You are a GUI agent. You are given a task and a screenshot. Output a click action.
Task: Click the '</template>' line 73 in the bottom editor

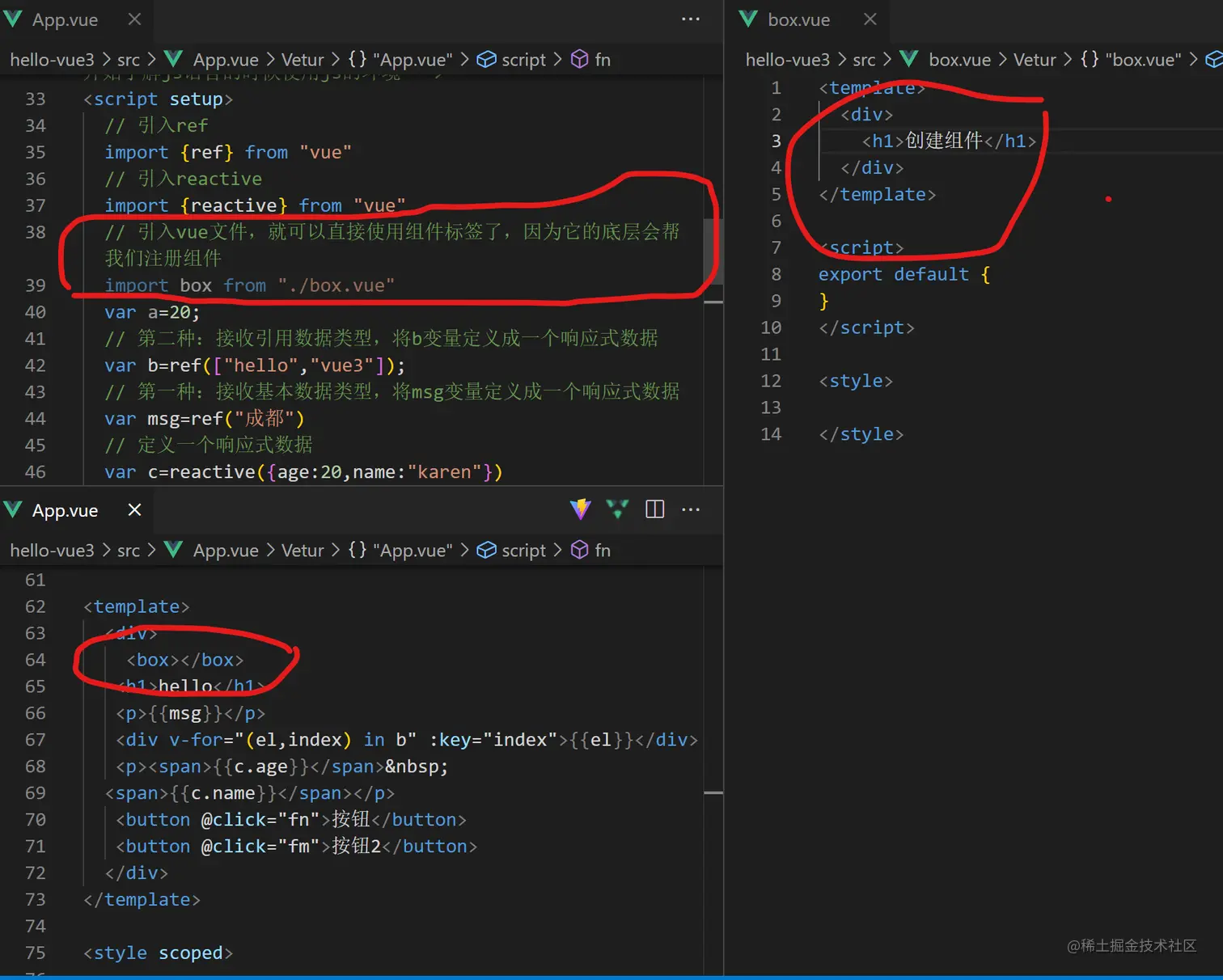142,900
